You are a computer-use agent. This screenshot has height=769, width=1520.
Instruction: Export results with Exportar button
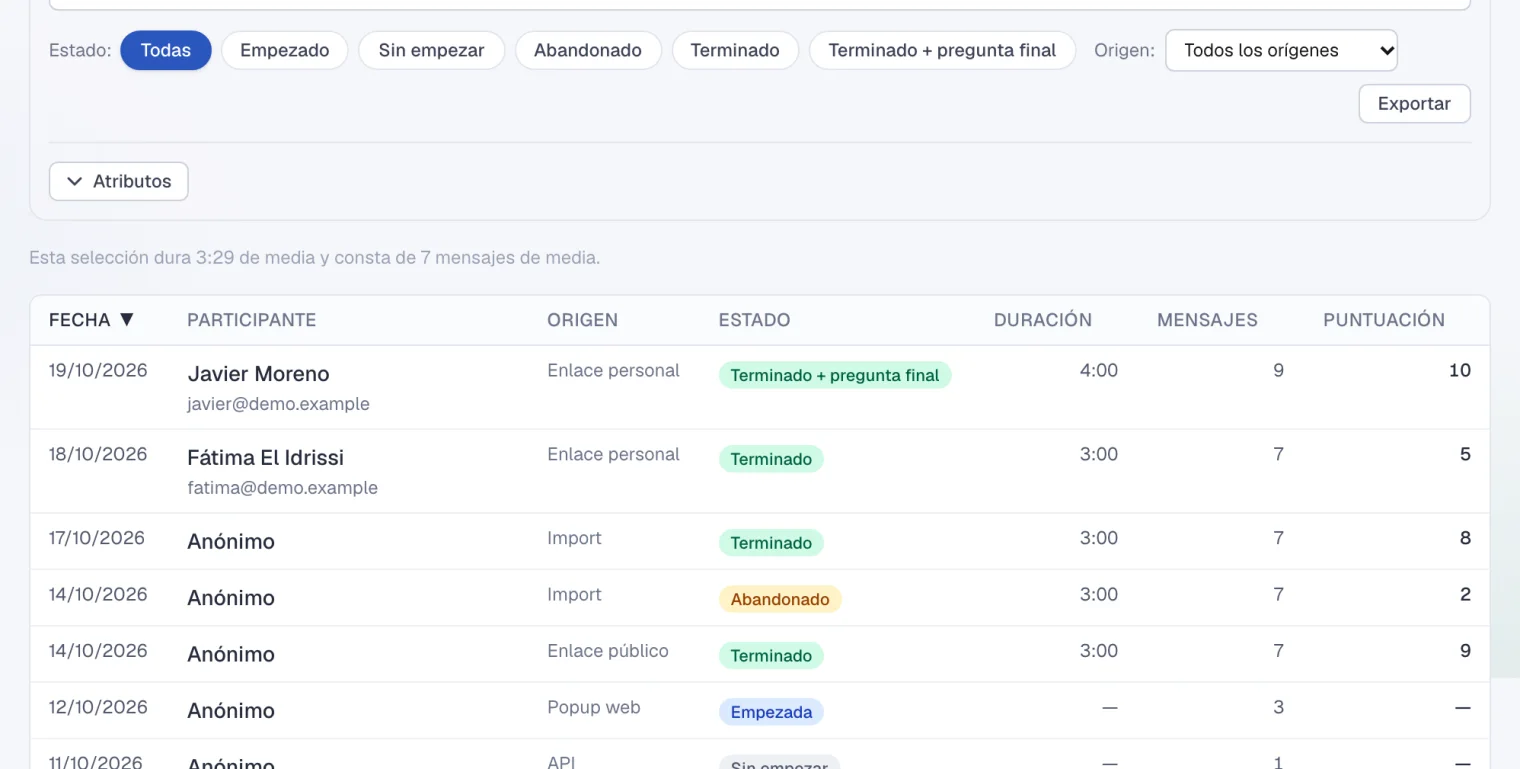point(1414,104)
